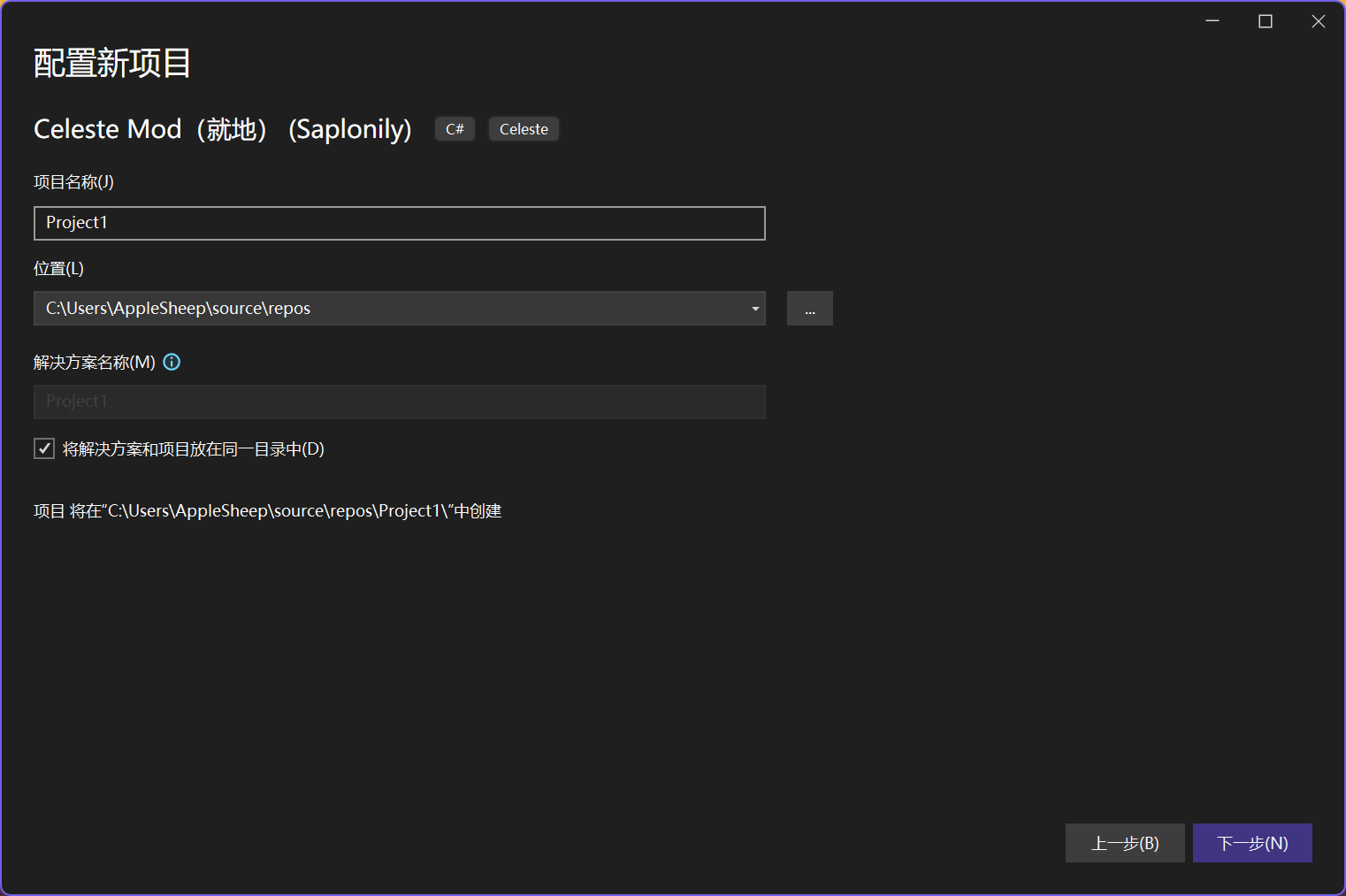Click the C# language tag

pos(455,129)
